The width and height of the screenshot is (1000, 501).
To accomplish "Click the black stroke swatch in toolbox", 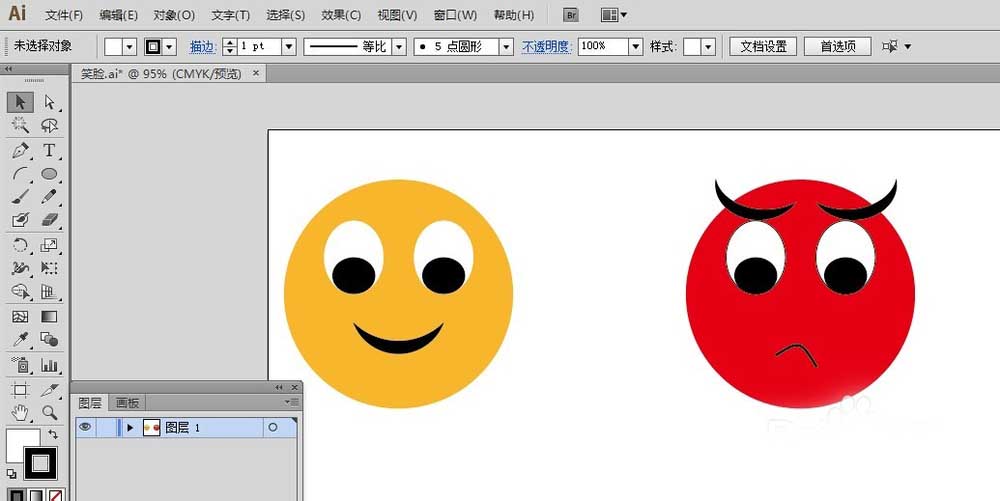I will 40,463.
